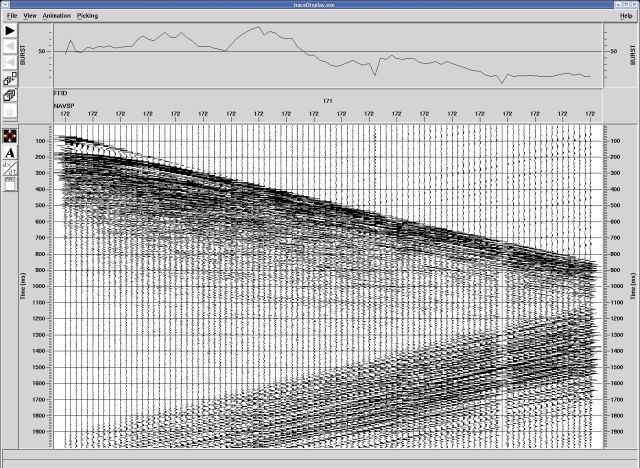The width and height of the screenshot is (640, 468).
Task: Choose the dx/dt velocity measurement tool
Action: click(10, 169)
